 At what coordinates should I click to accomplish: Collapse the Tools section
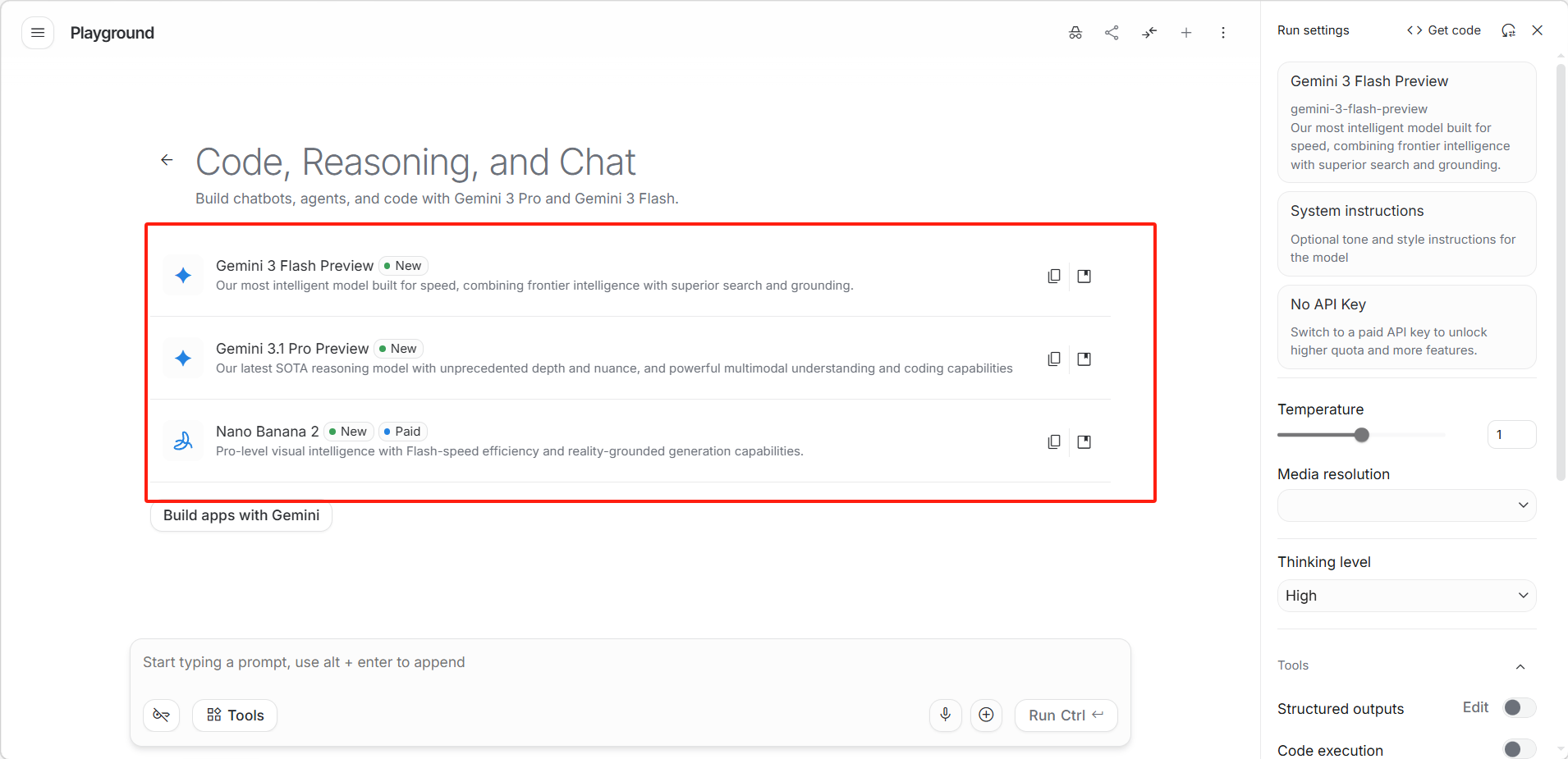point(1520,666)
